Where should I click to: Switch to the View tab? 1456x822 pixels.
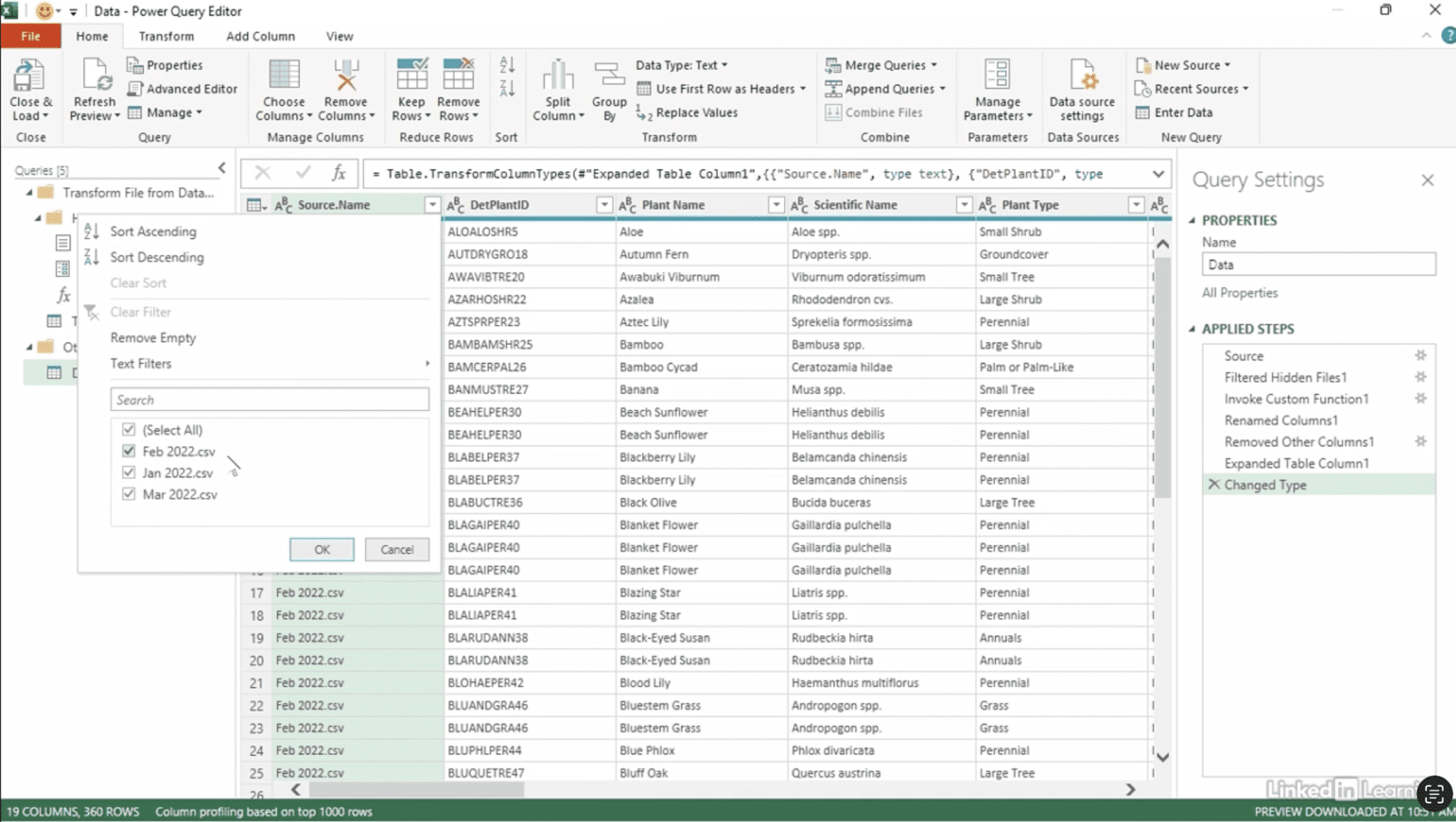coord(339,36)
